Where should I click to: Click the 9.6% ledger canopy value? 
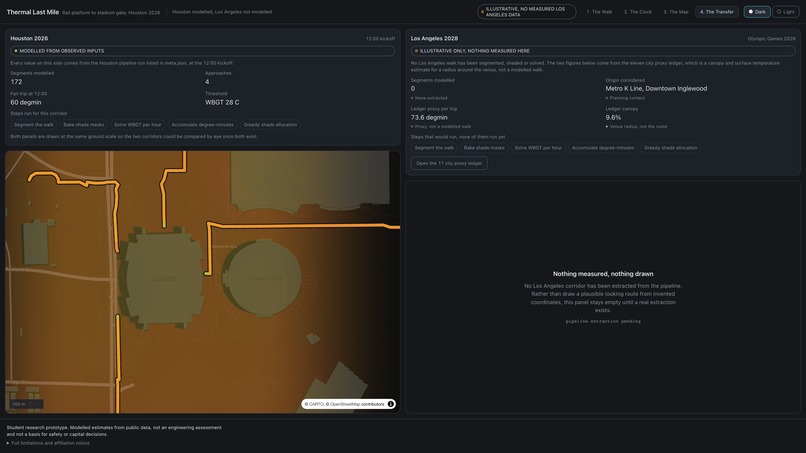pos(613,118)
